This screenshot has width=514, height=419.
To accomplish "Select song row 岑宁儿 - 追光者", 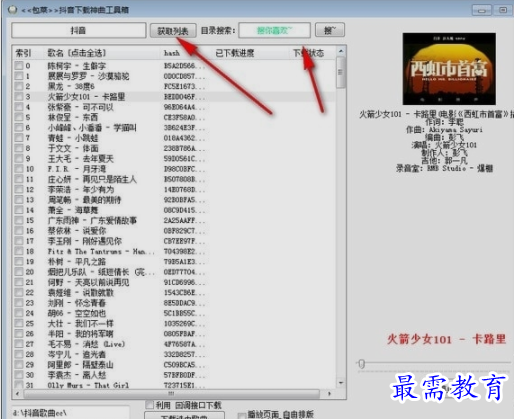I will point(173,354).
